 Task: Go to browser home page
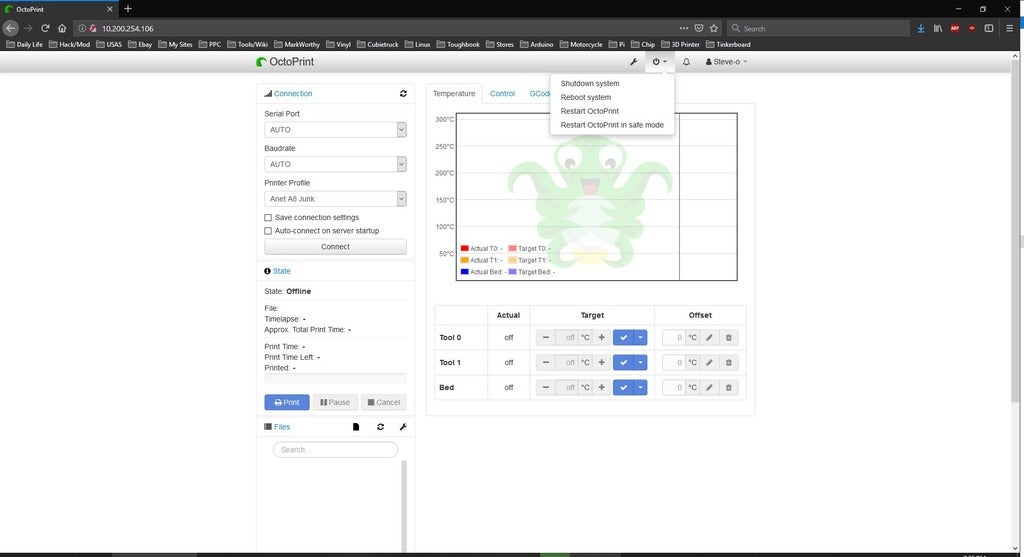(62, 28)
